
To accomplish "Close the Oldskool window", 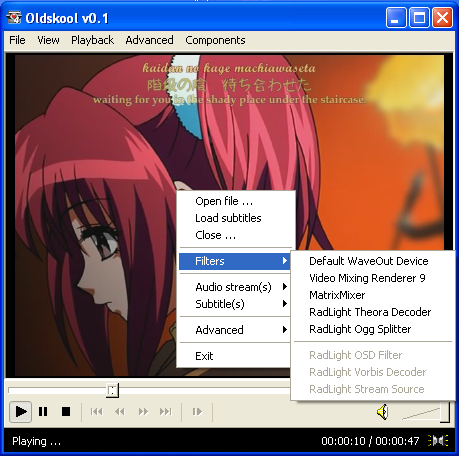I will (x=442, y=18).
